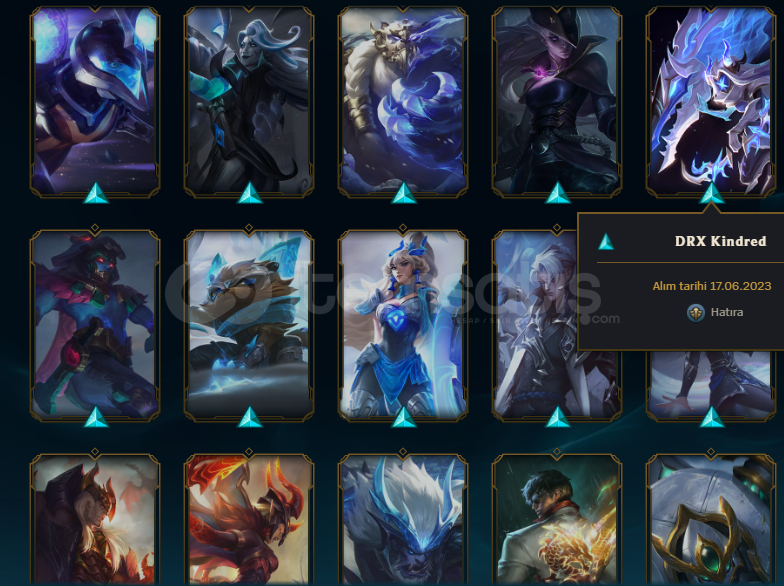Image resolution: width=784 pixels, height=586 pixels.
Task: Open the blue horned white-maned beast card
Action: (403, 519)
